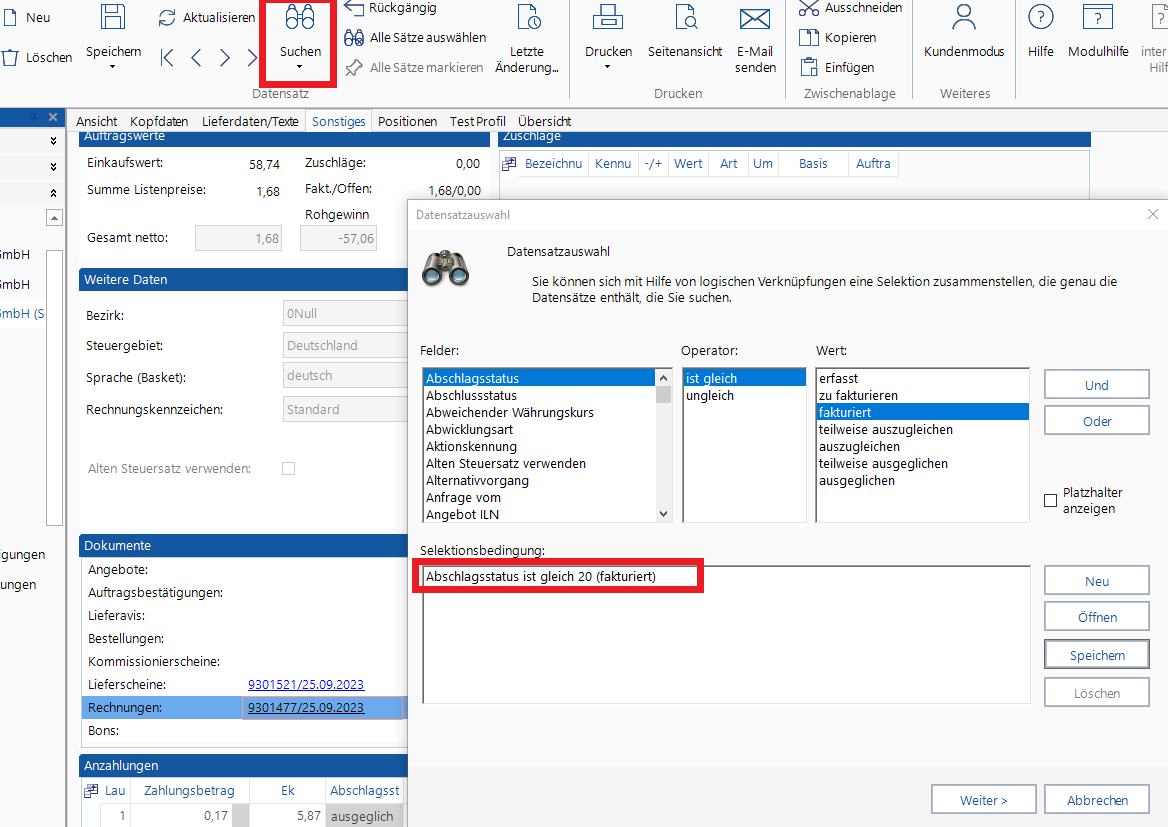Expand the Speichern dropdown arrow
Viewport: 1168px width, 827px height.
tap(113, 67)
